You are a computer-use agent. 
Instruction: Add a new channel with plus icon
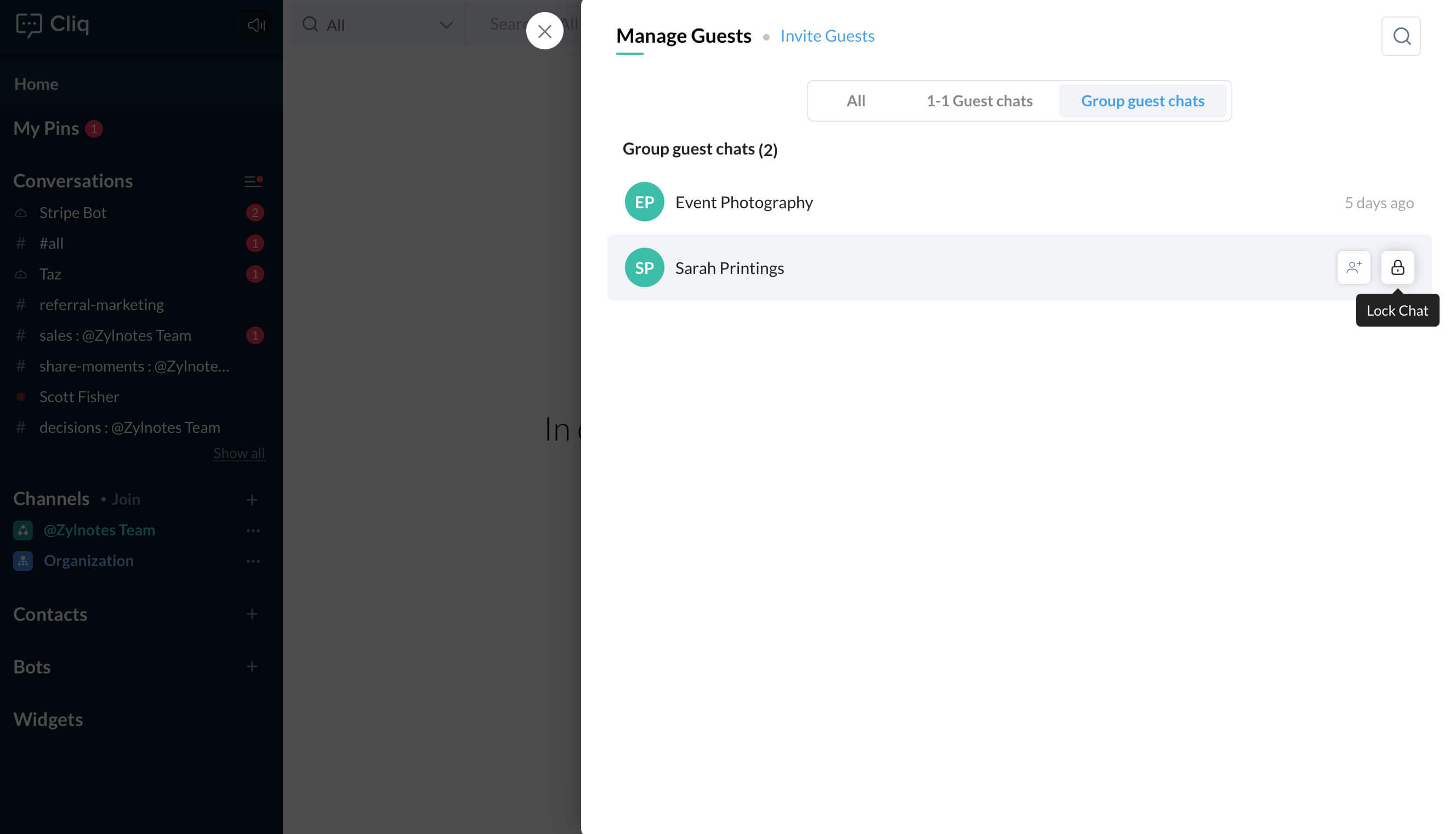click(x=252, y=500)
